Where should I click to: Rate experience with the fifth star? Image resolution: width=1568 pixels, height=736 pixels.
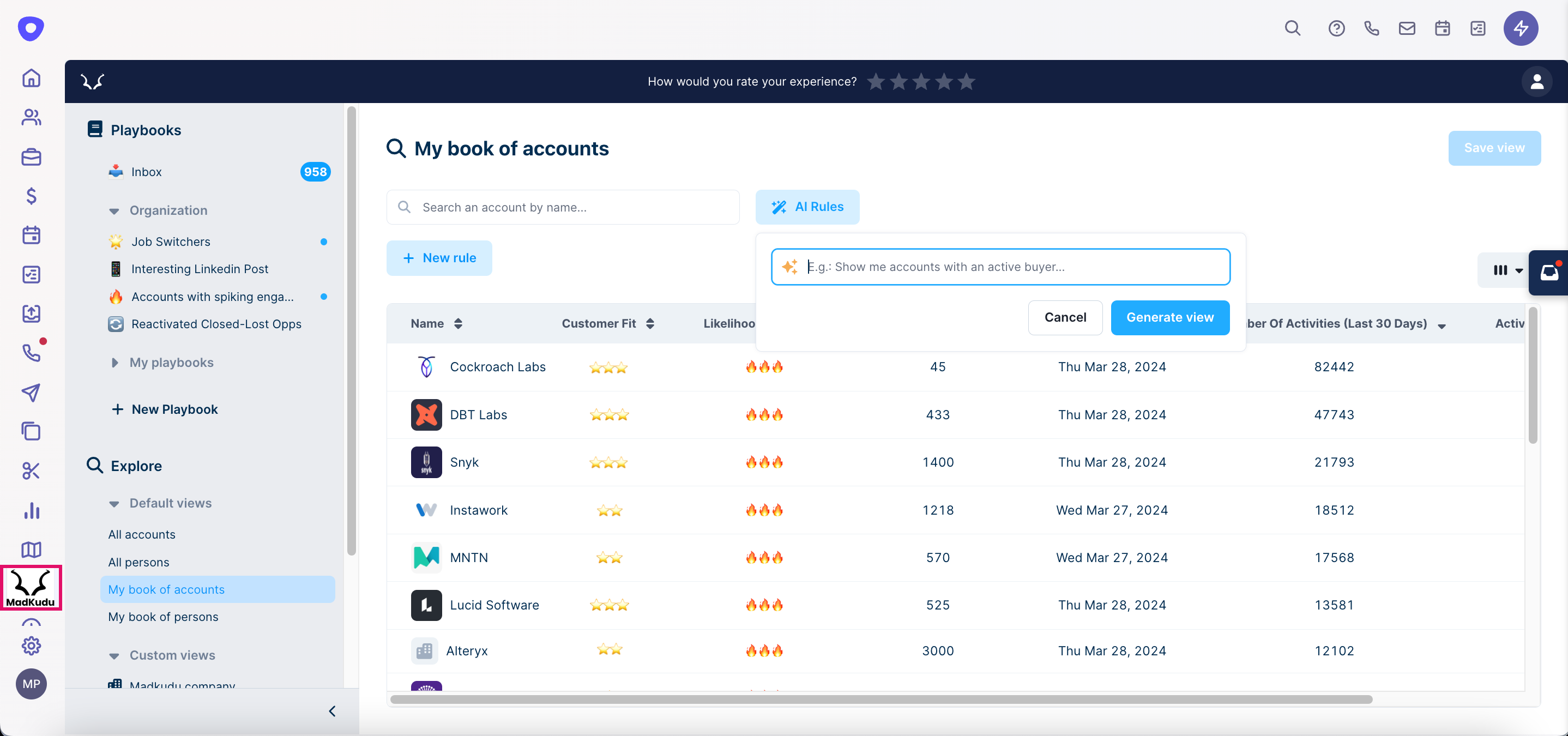click(x=966, y=81)
